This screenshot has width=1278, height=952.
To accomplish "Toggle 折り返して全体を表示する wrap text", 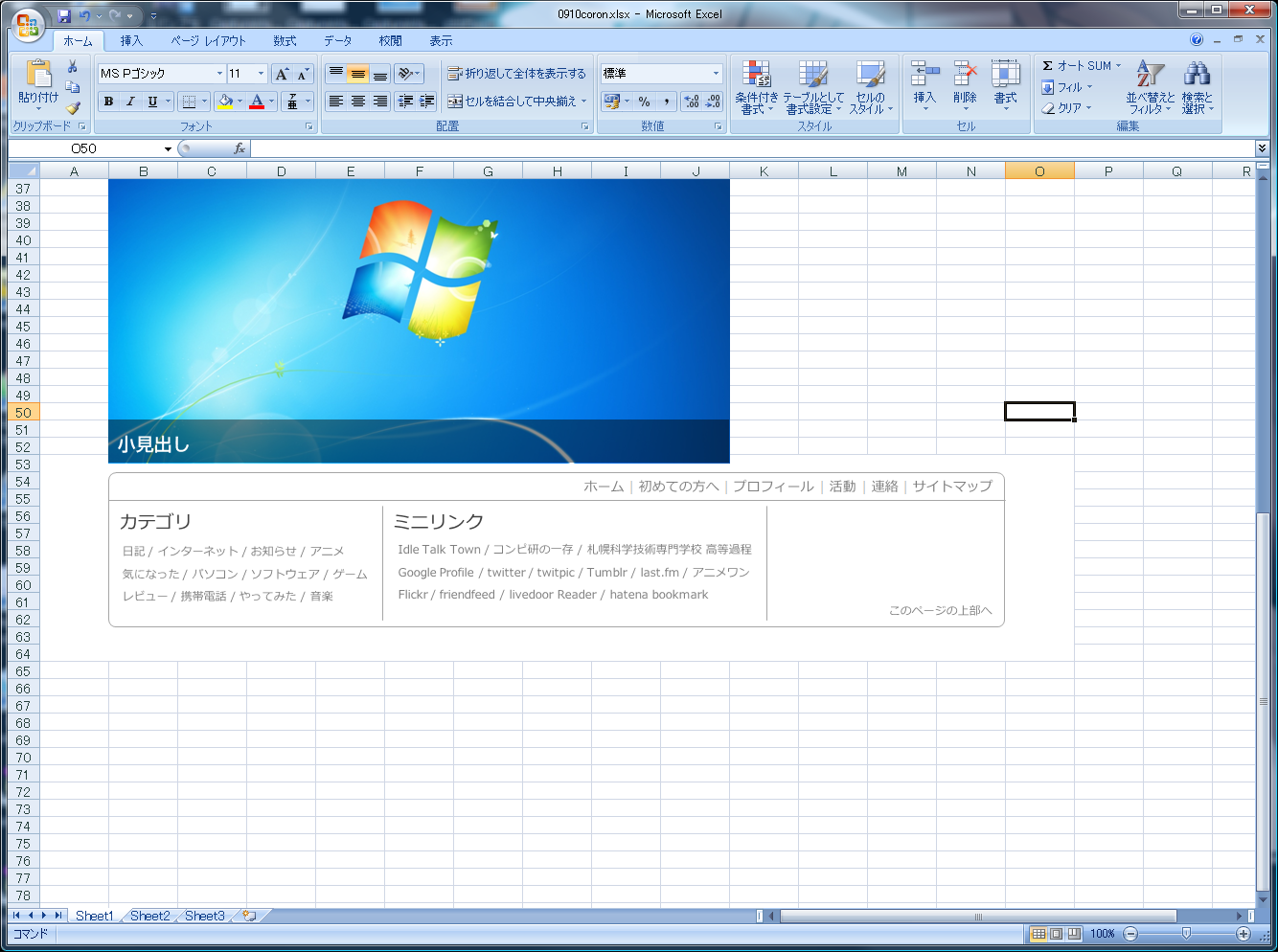I will (516, 74).
